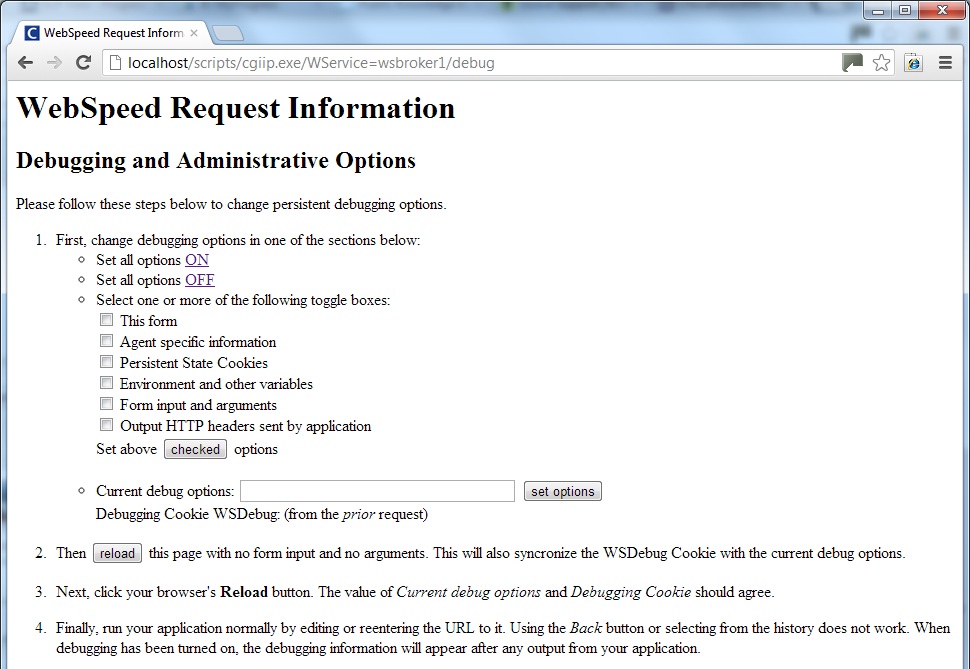Open the Chrome hamburger menu
Viewport: 970px width, 669px height.
pyautogui.click(x=945, y=62)
